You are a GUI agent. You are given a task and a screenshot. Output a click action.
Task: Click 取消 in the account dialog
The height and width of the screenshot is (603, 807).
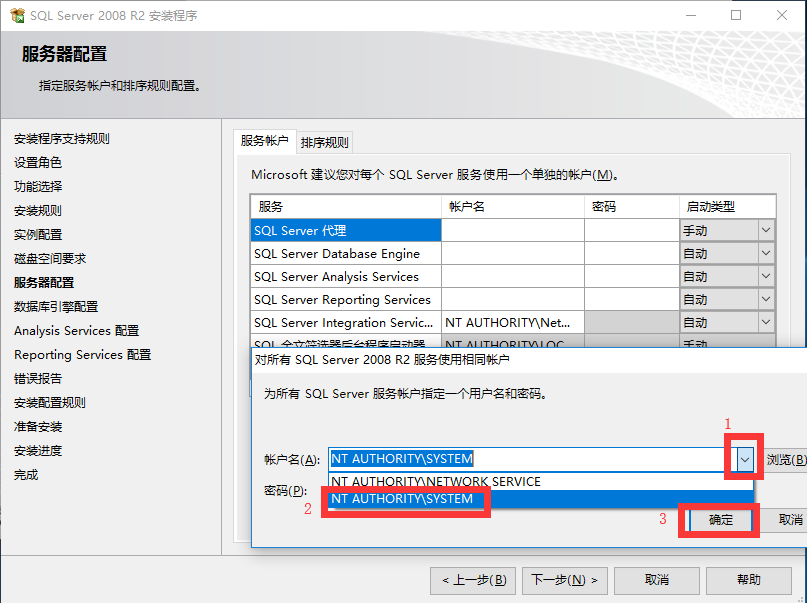(x=783, y=520)
